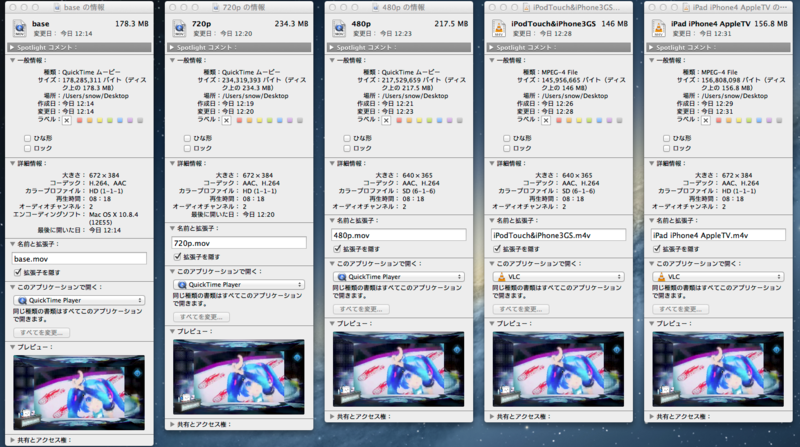
Task: Uncheck 拡張子を隠す in iPodTouch&iPhone3GS window
Action: click(x=497, y=249)
